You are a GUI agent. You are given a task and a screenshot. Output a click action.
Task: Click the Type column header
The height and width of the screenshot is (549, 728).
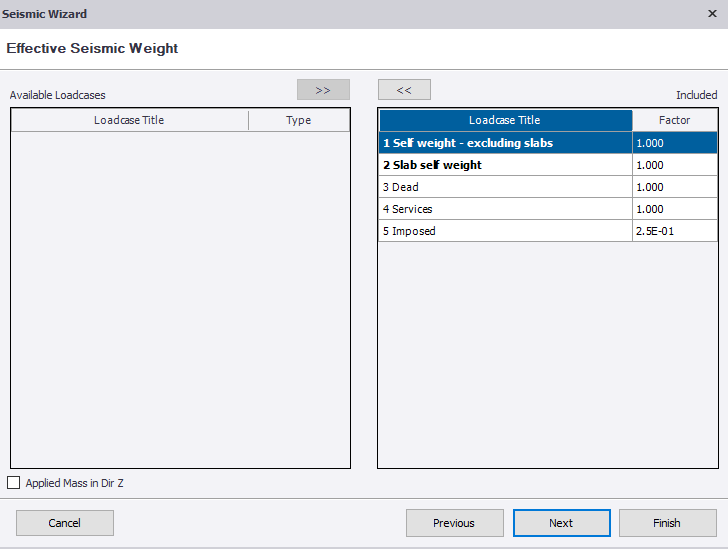(299, 120)
